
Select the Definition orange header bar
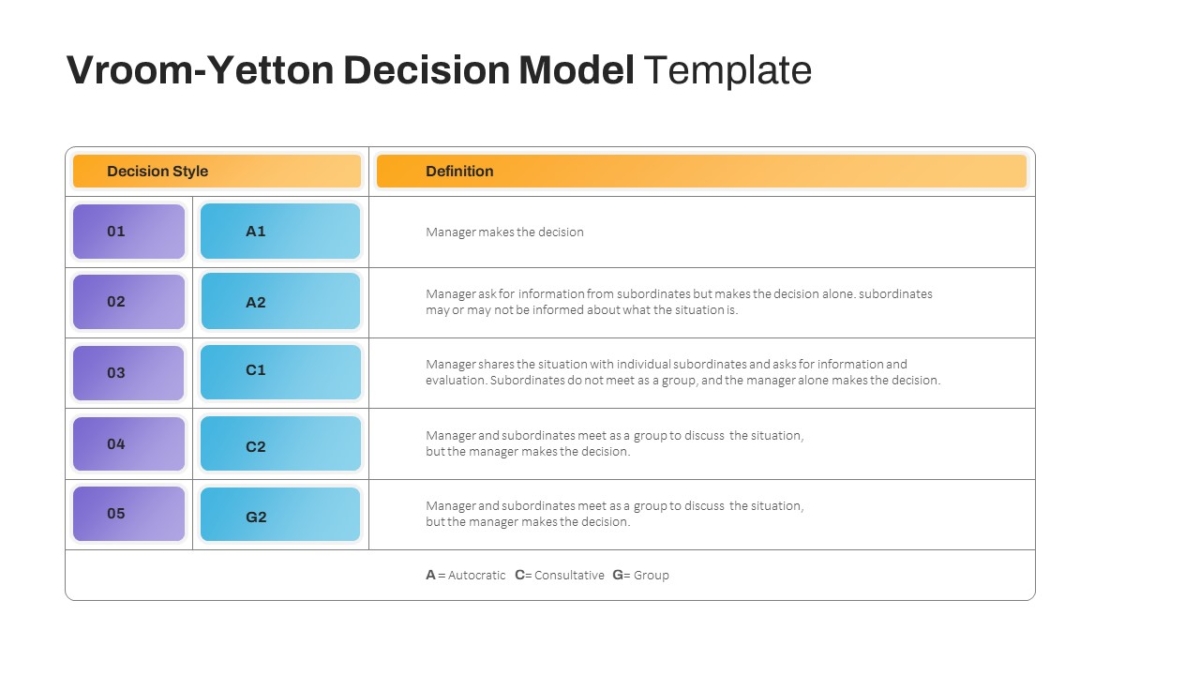point(702,171)
